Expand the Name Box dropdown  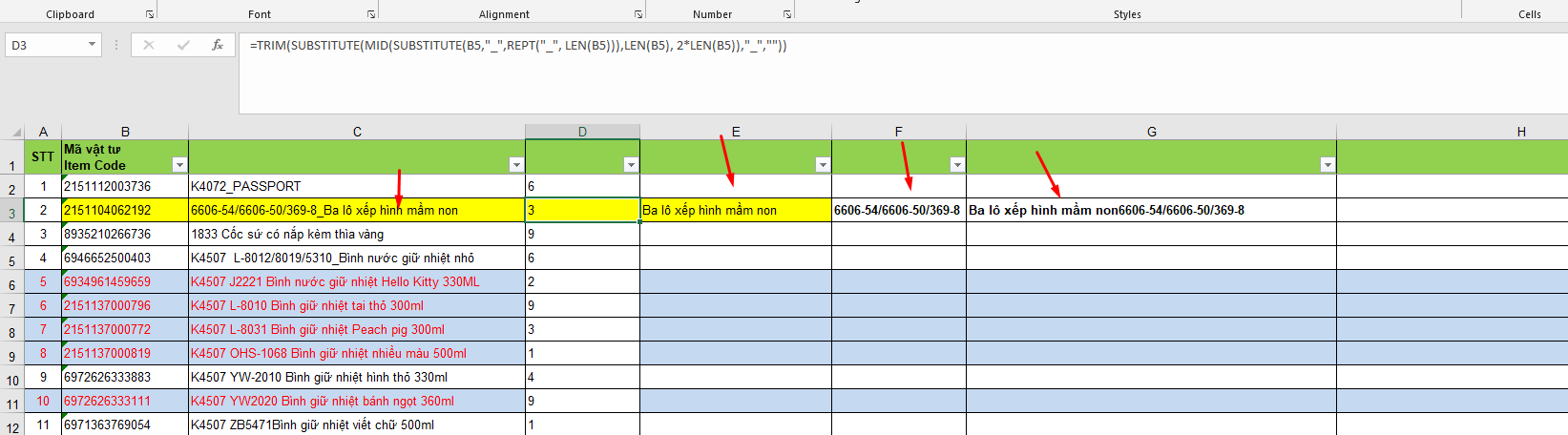point(92,45)
